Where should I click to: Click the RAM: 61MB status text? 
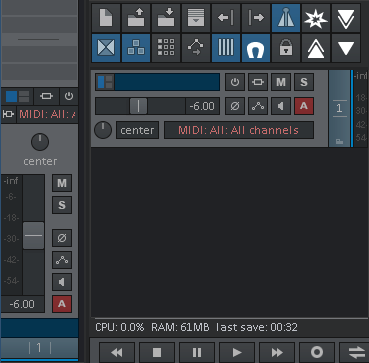point(180,327)
